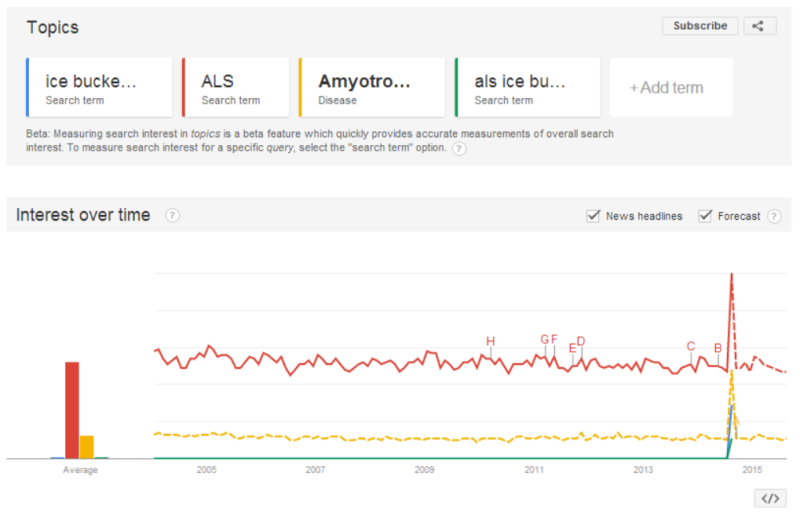Viewport: 800px width, 521px height.
Task: Select the ALS search term card
Action: 236,88
